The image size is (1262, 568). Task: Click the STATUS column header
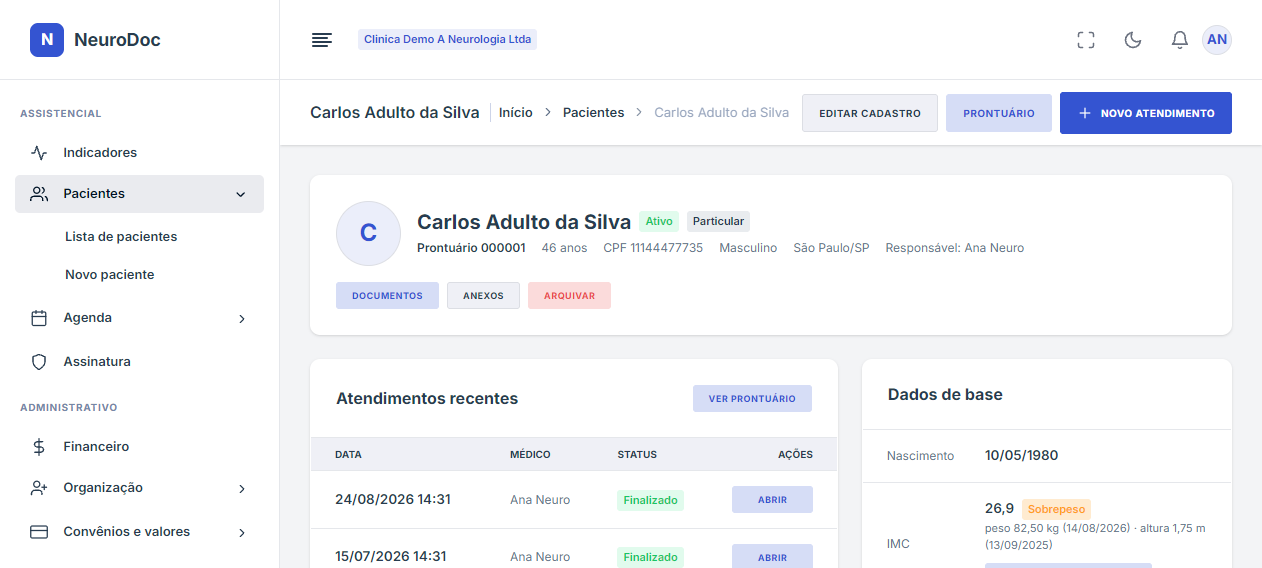pos(637,454)
